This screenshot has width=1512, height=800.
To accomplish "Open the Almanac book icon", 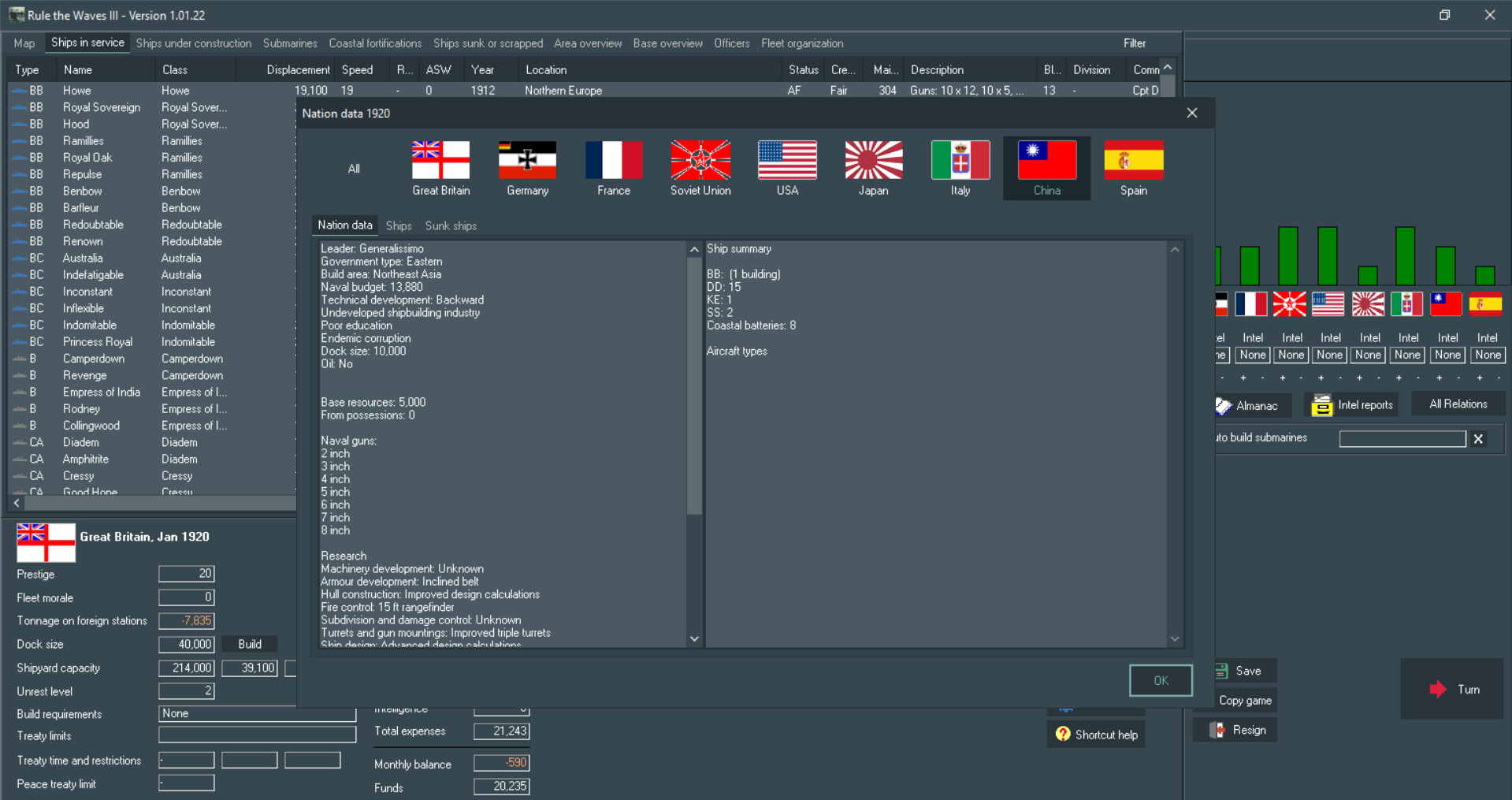I will click(x=1224, y=405).
